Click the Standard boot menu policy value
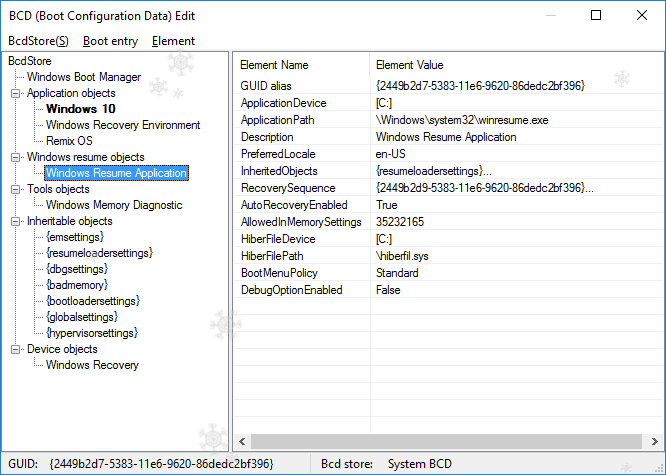Viewport: 666px width, 475px height. pyautogui.click(x=397, y=273)
